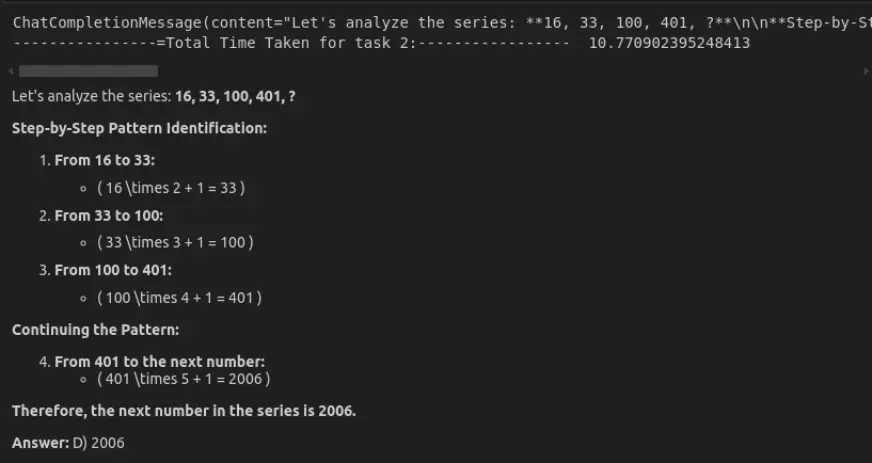
Task: Click the "Step-by-Step Pattern Identification" heading
Action: (x=139, y=129)
